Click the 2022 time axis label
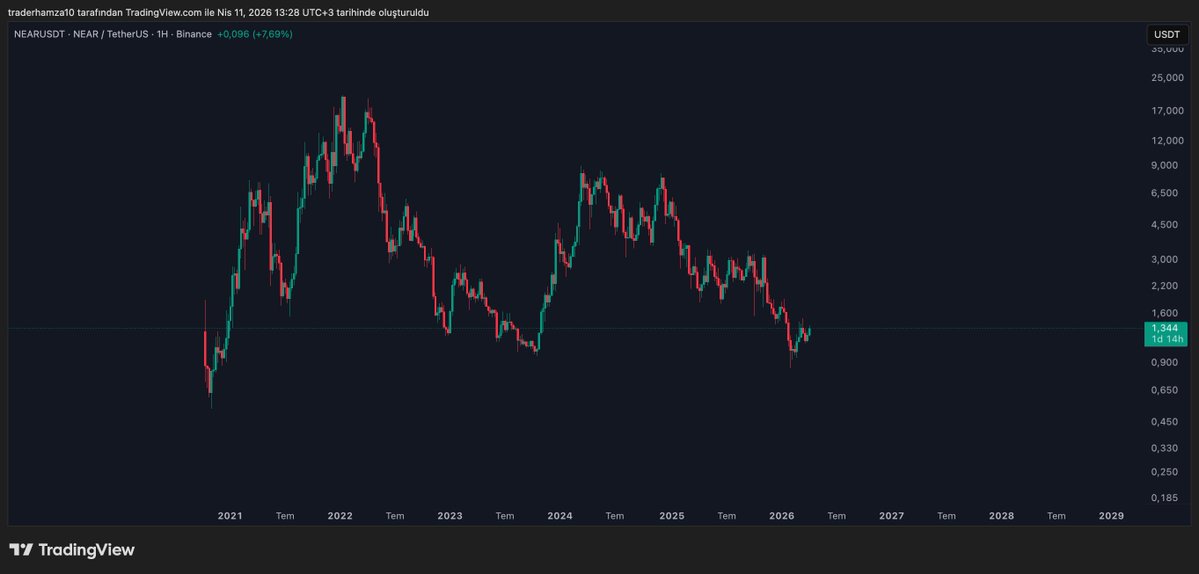 [340, 516]
